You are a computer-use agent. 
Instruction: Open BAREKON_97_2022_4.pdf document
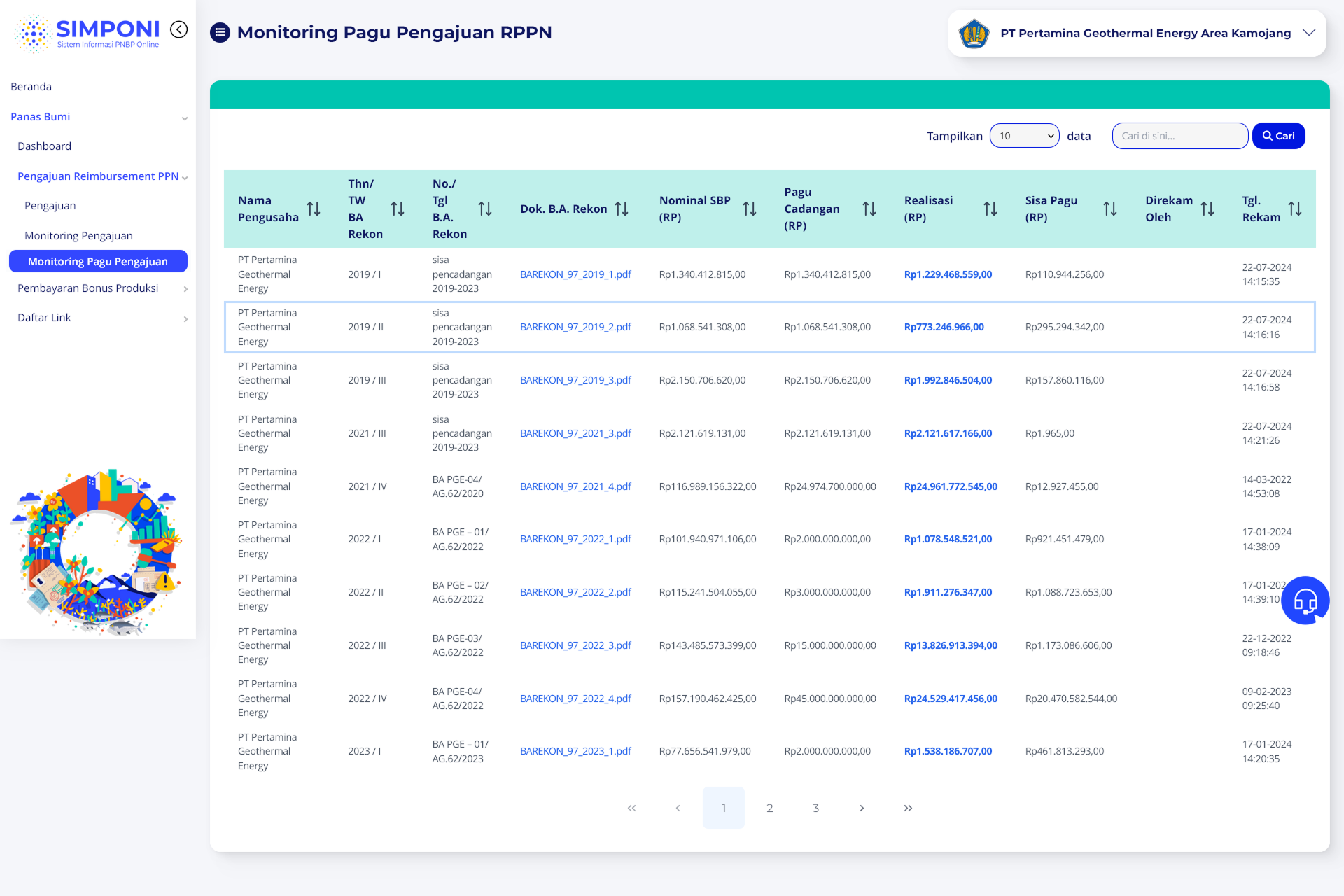point(575,699)
